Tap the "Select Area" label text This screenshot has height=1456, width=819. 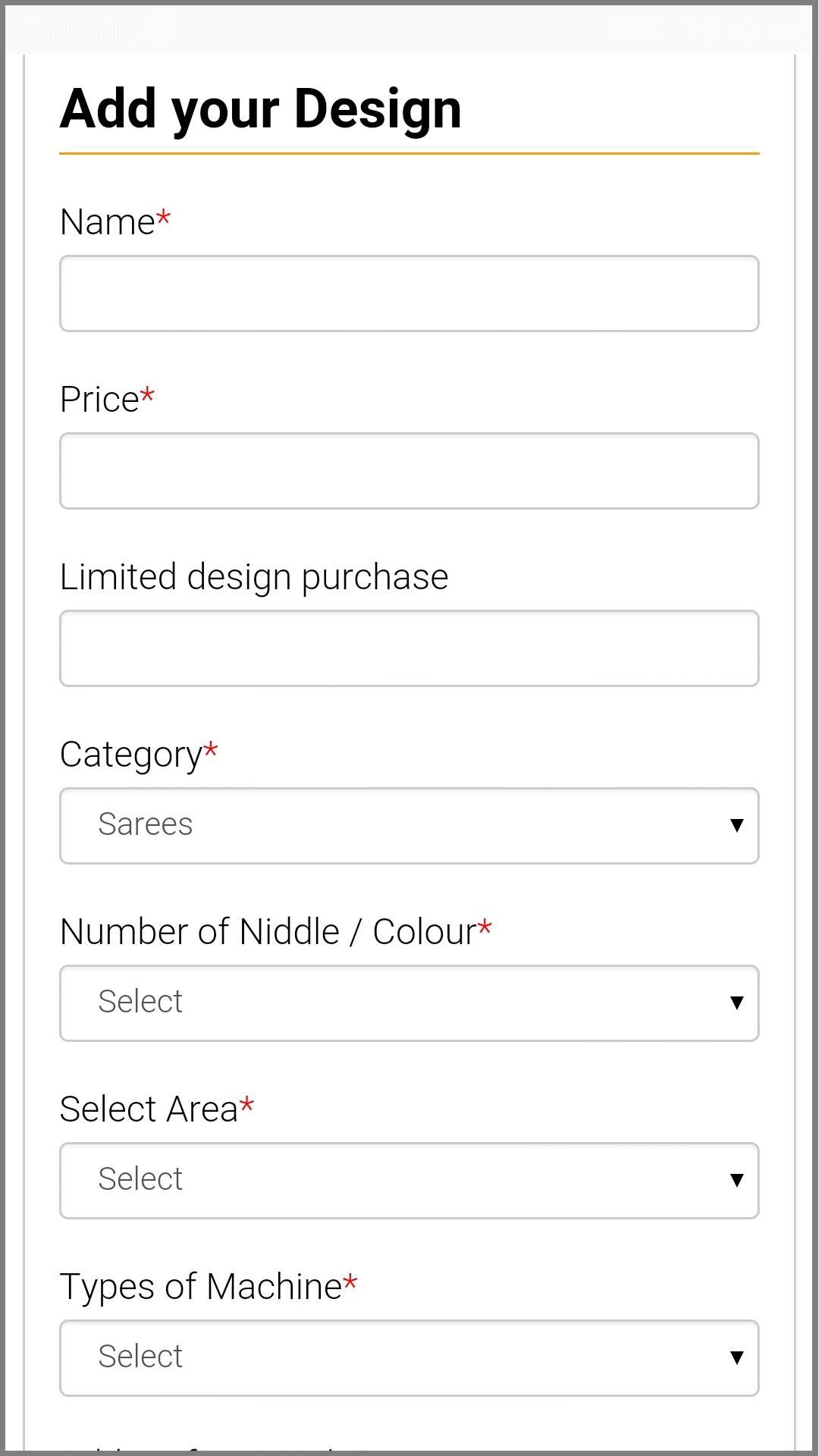(149, 1109)
